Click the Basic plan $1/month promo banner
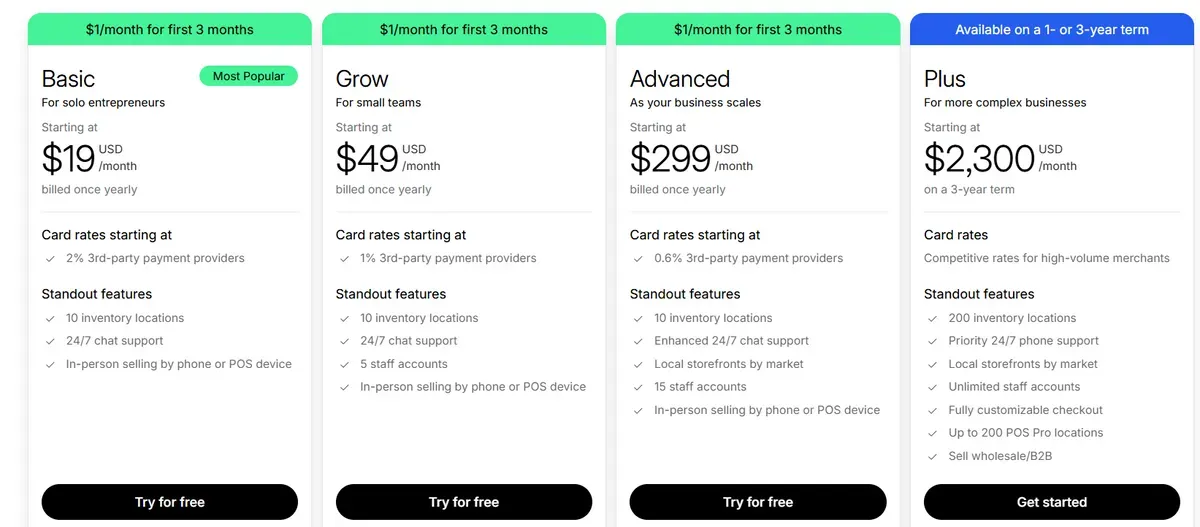Screen dimensions: 1200x527 click(x=169, y=29)
